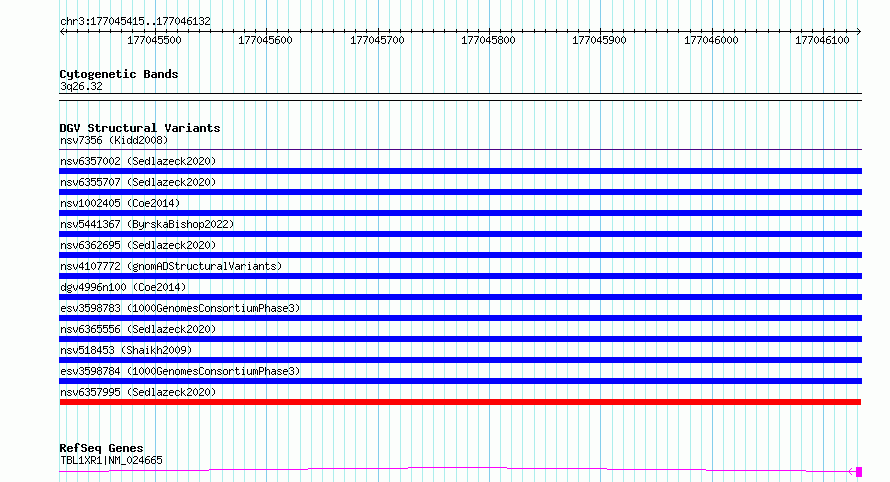This screenshot has height=482, width=890.
Task: Click the 177045900 ruler position
Action: [599, 40]
